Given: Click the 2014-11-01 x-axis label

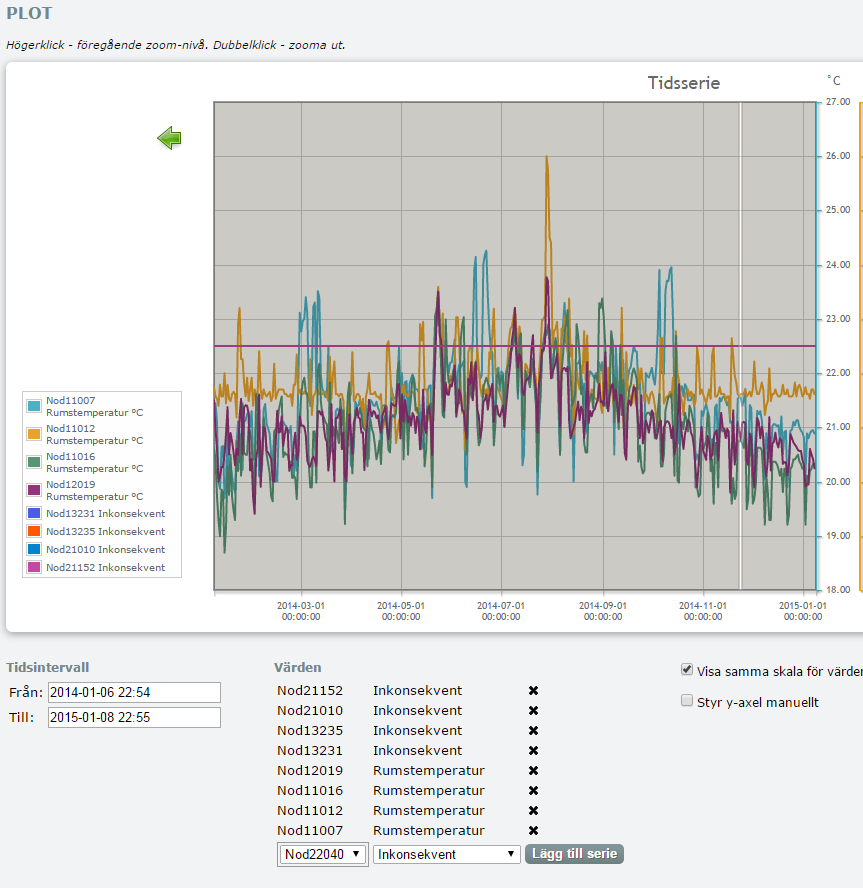Looking at the screenshot, I should [703, 611].
